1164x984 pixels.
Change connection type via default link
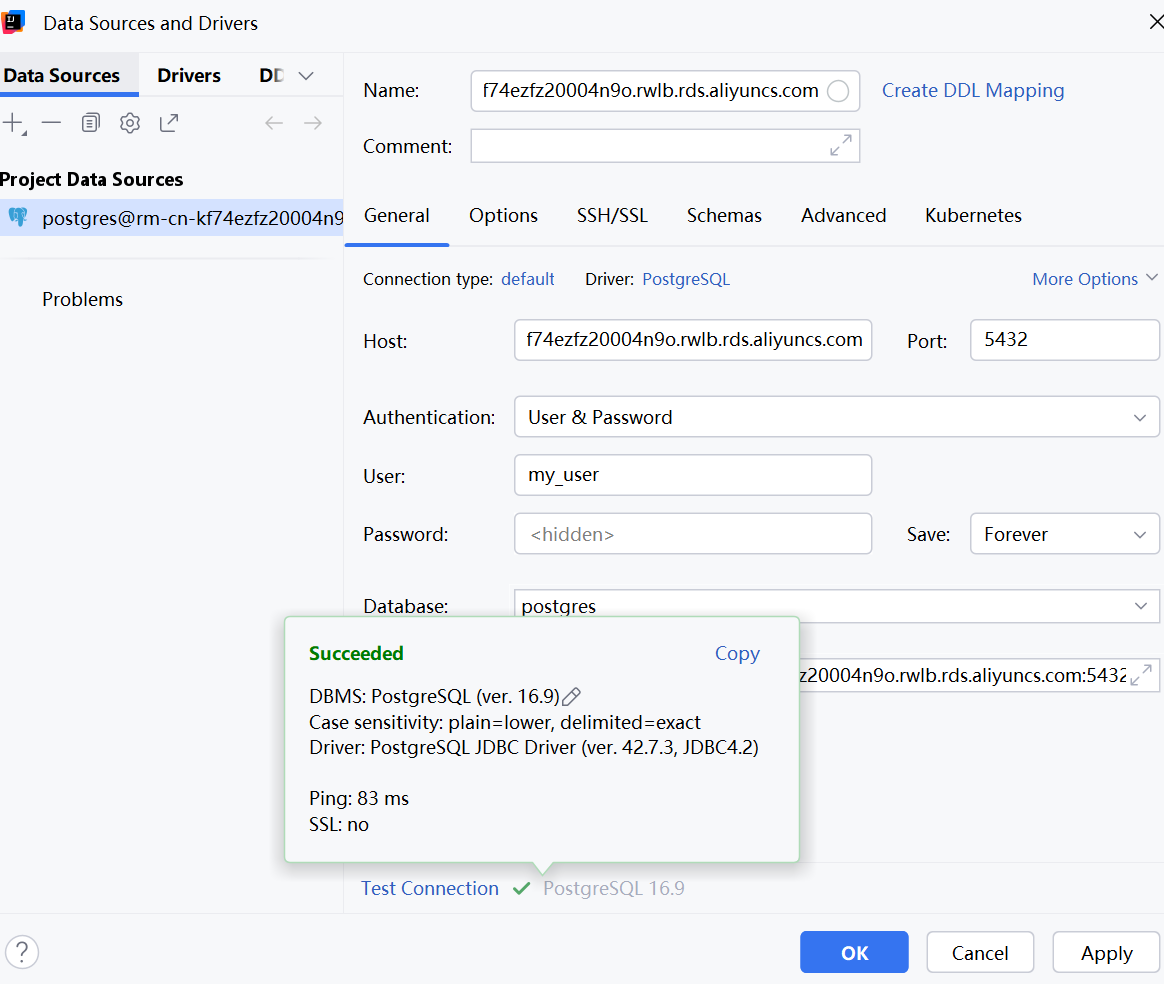528,279
